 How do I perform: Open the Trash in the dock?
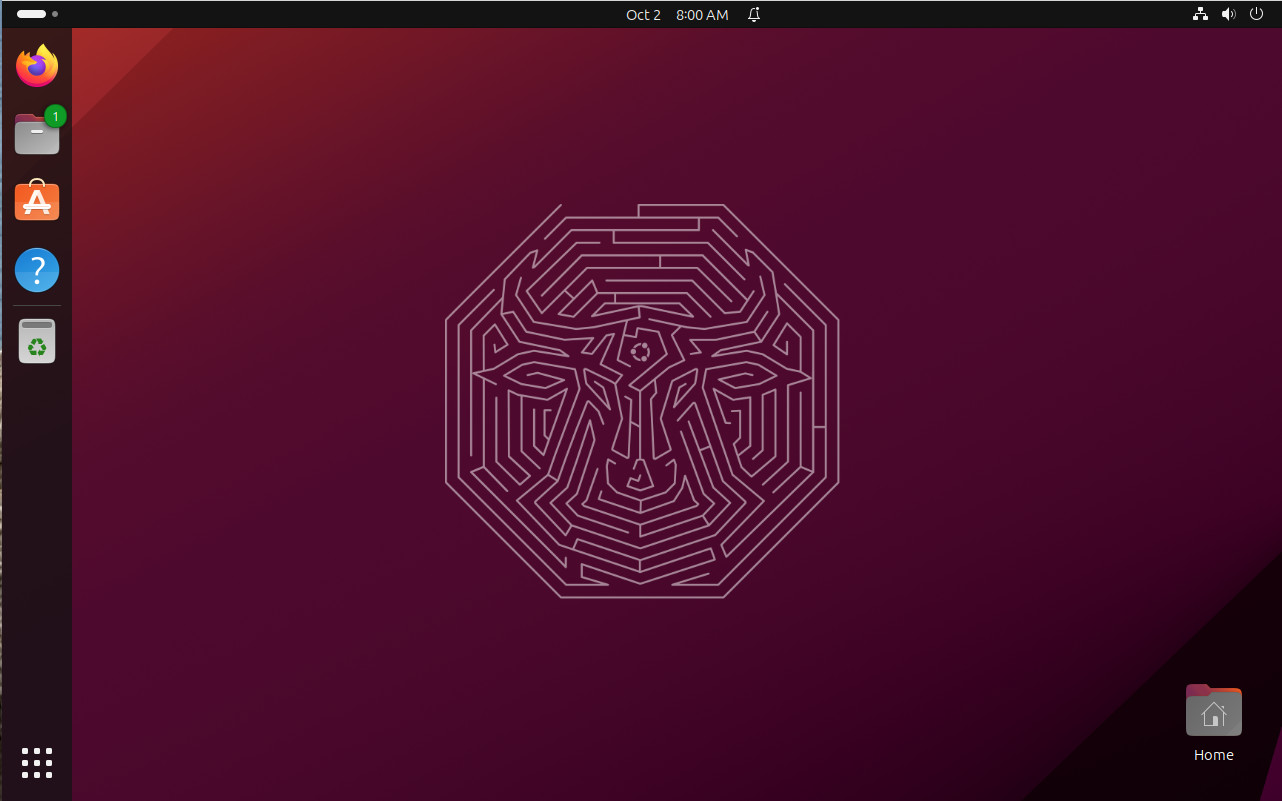pos(37,341)
